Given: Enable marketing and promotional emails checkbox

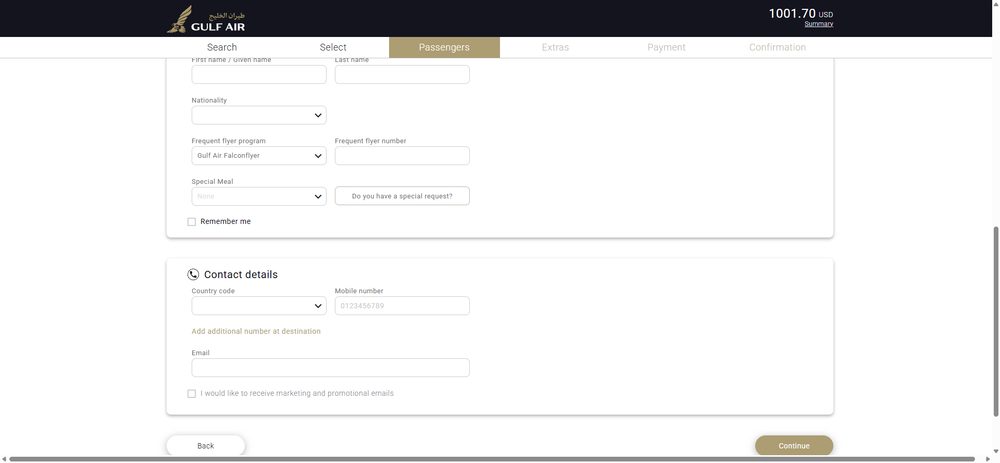Looking at the screenshot, I should pos(191,393).
